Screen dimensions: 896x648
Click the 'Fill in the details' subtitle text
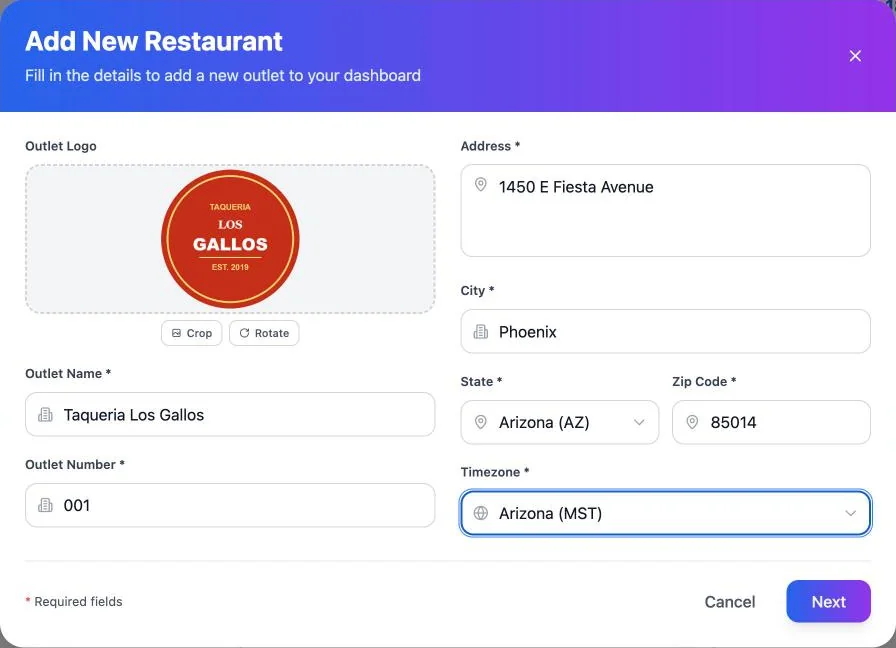(223, 75)
